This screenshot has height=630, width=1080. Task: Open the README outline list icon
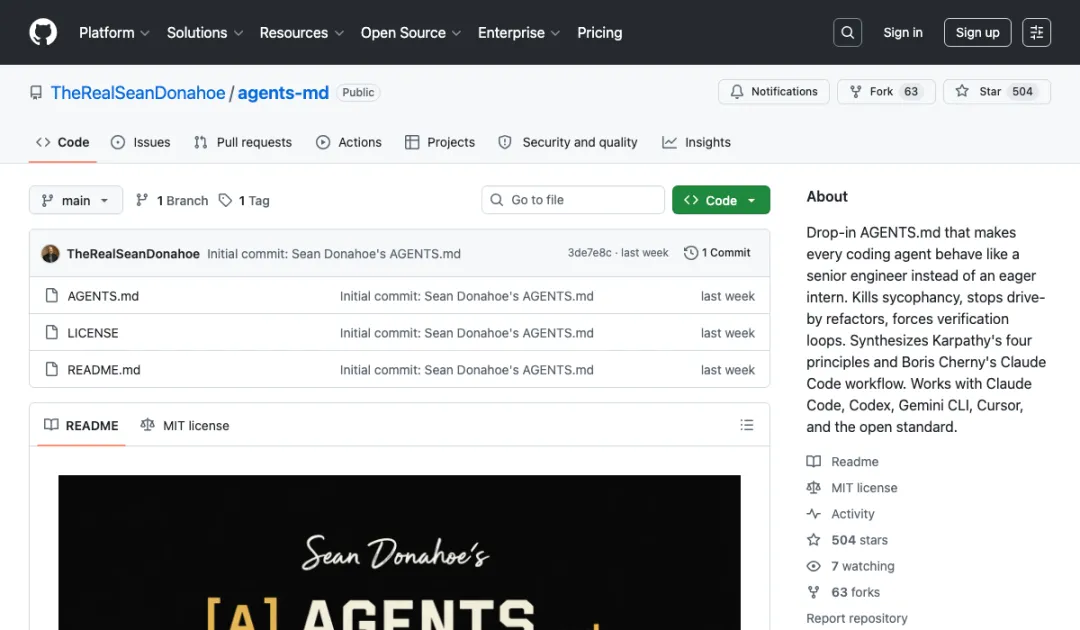(747, 425)
